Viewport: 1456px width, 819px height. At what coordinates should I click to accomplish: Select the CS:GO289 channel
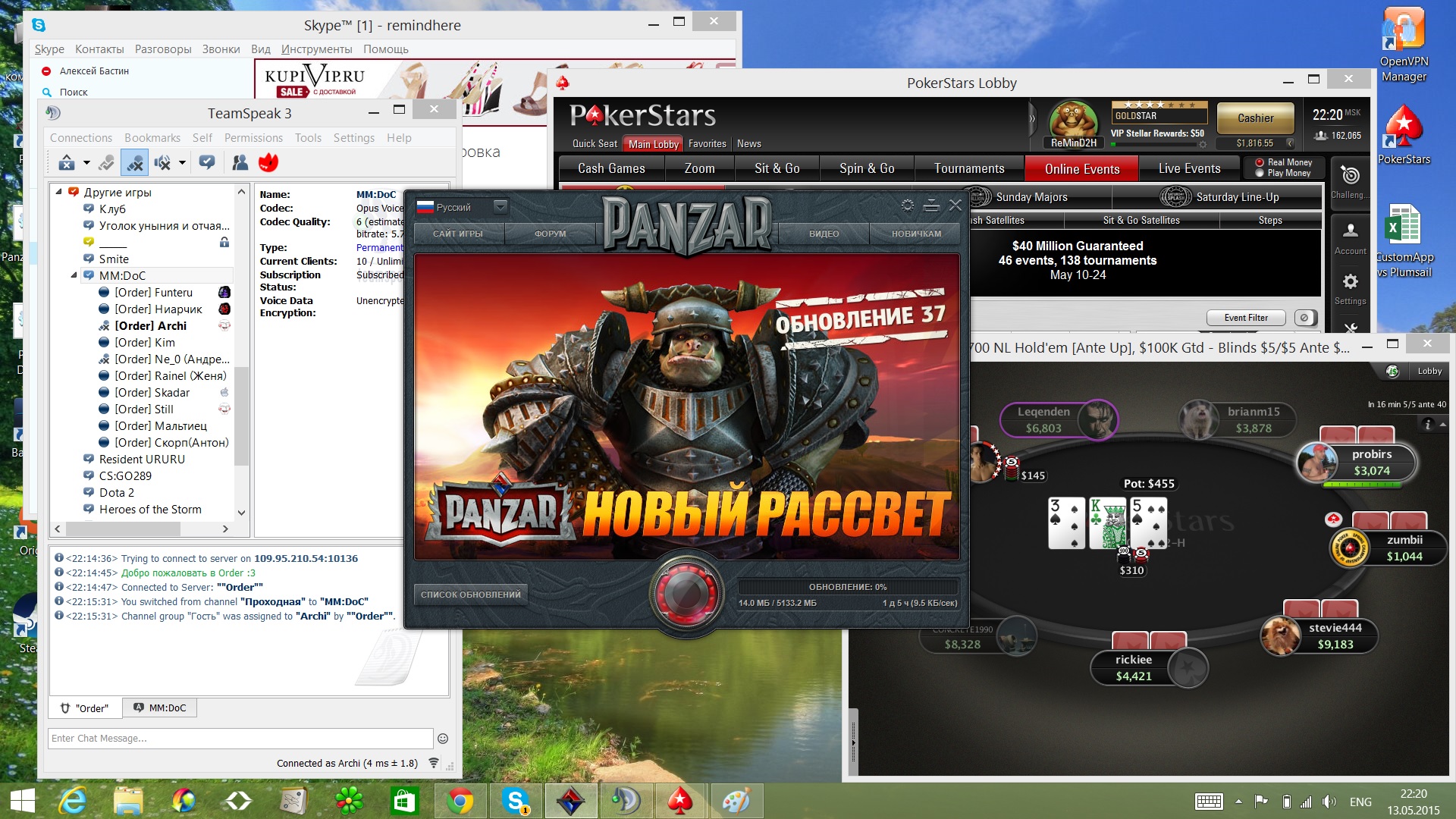(125, 475)
